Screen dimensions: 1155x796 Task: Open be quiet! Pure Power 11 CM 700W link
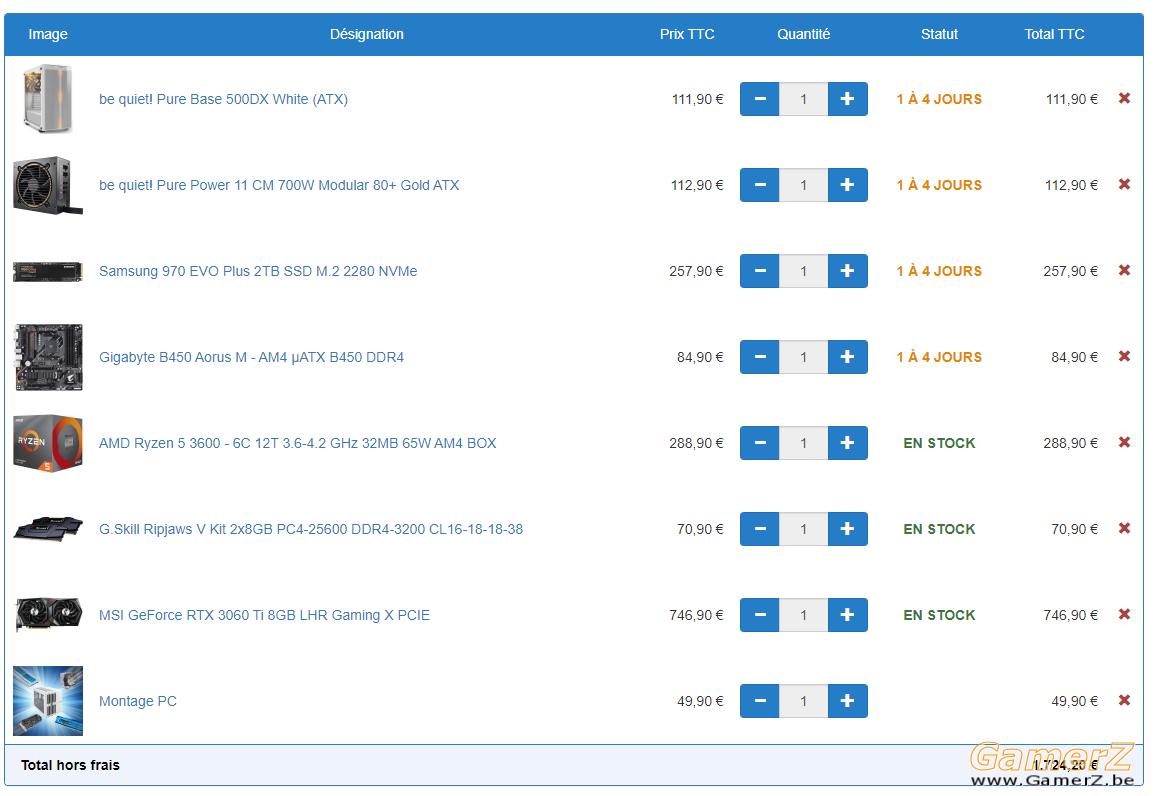(x=279, y=186)
